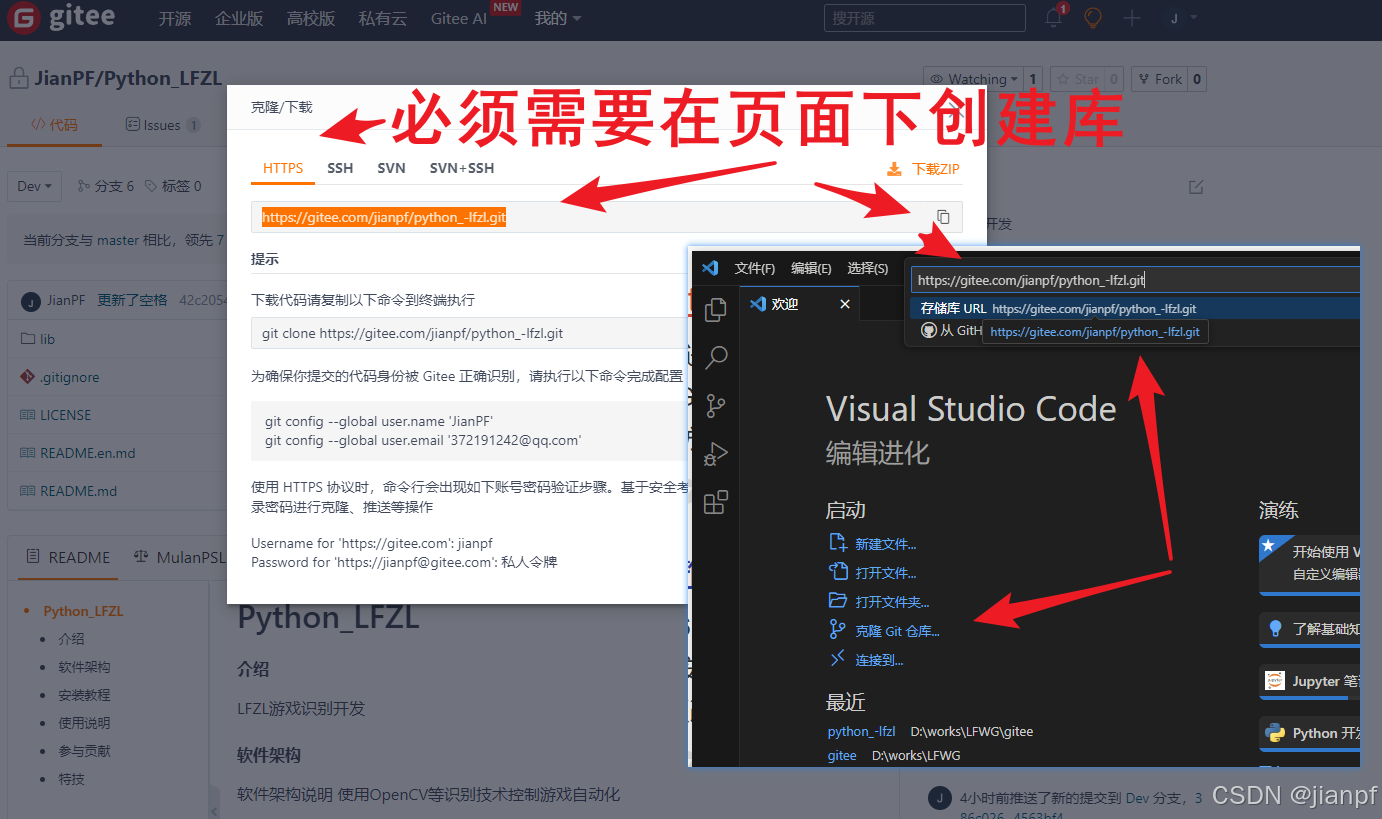Open VS Code Extensions icon
Viewport: 1382px width, 819px height.
coord(716,502)
